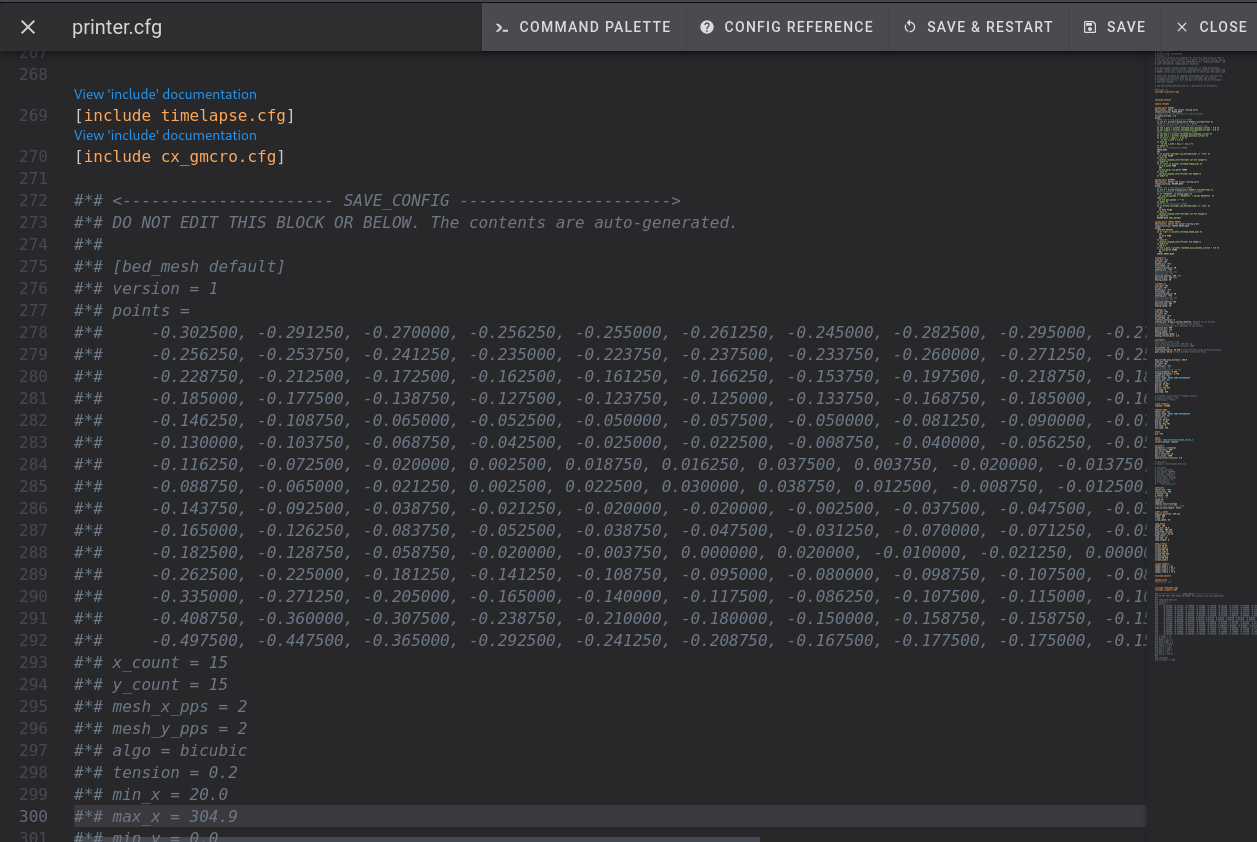Click the X icon beside printer.cfg title
Screen dimensions: 1257x842
[28, 27]
